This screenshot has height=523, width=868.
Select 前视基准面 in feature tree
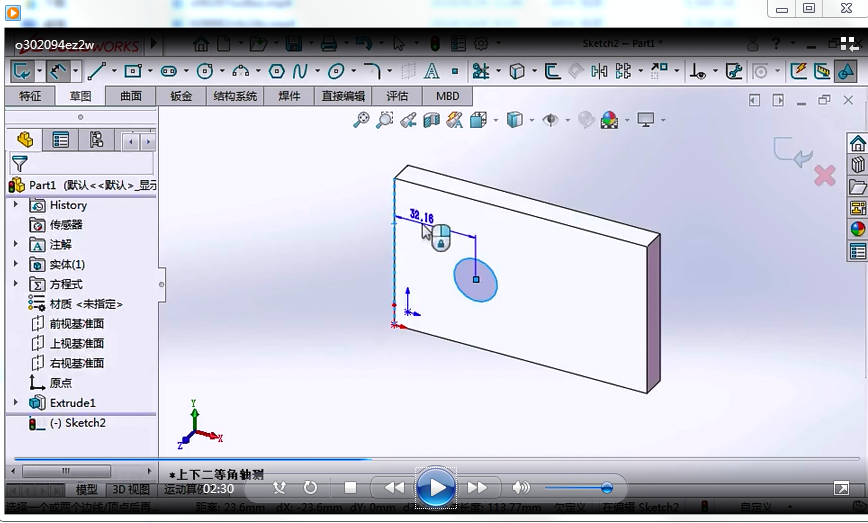click(x=76, y=324)
